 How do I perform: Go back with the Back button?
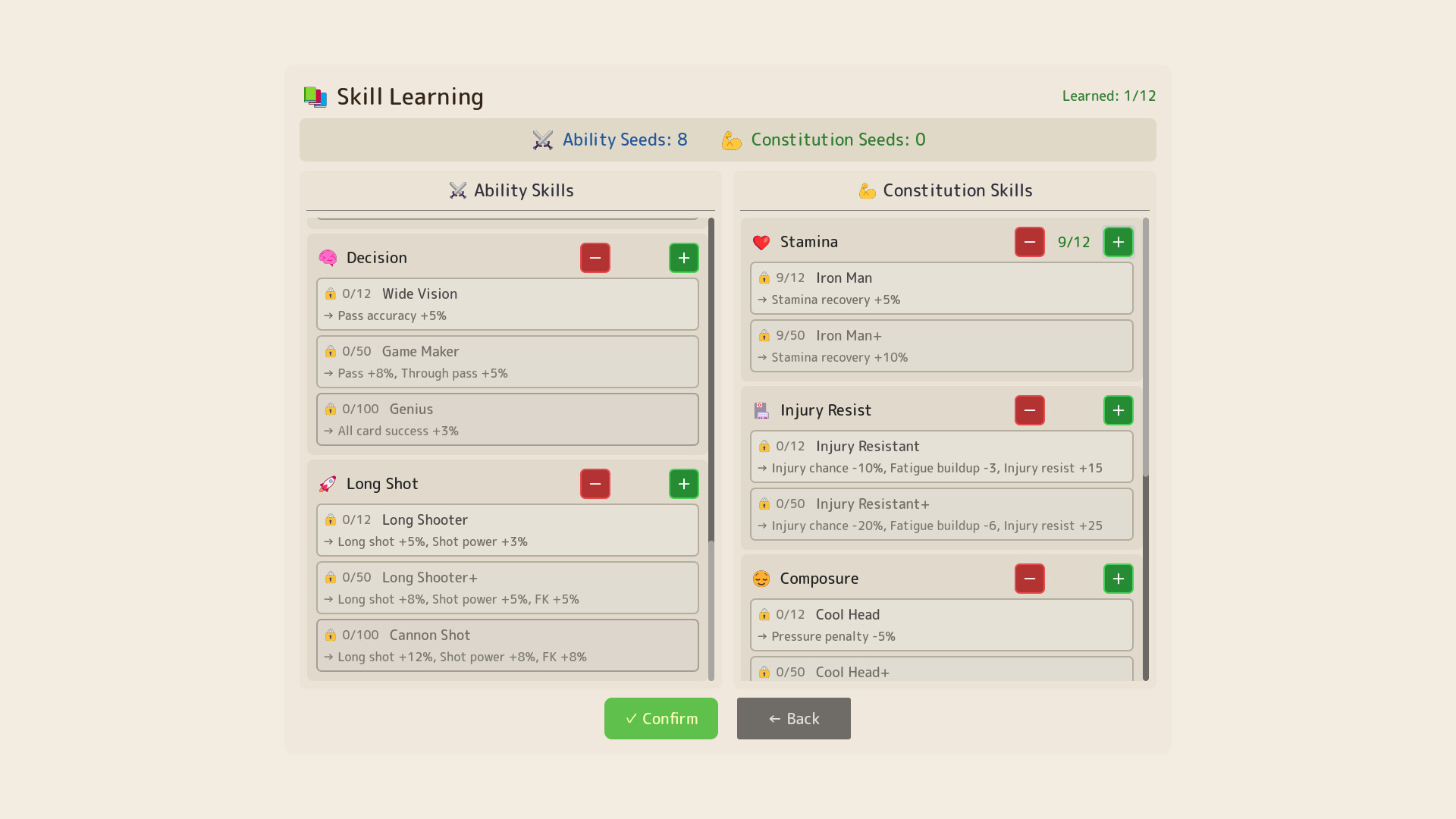pos(793,718)
